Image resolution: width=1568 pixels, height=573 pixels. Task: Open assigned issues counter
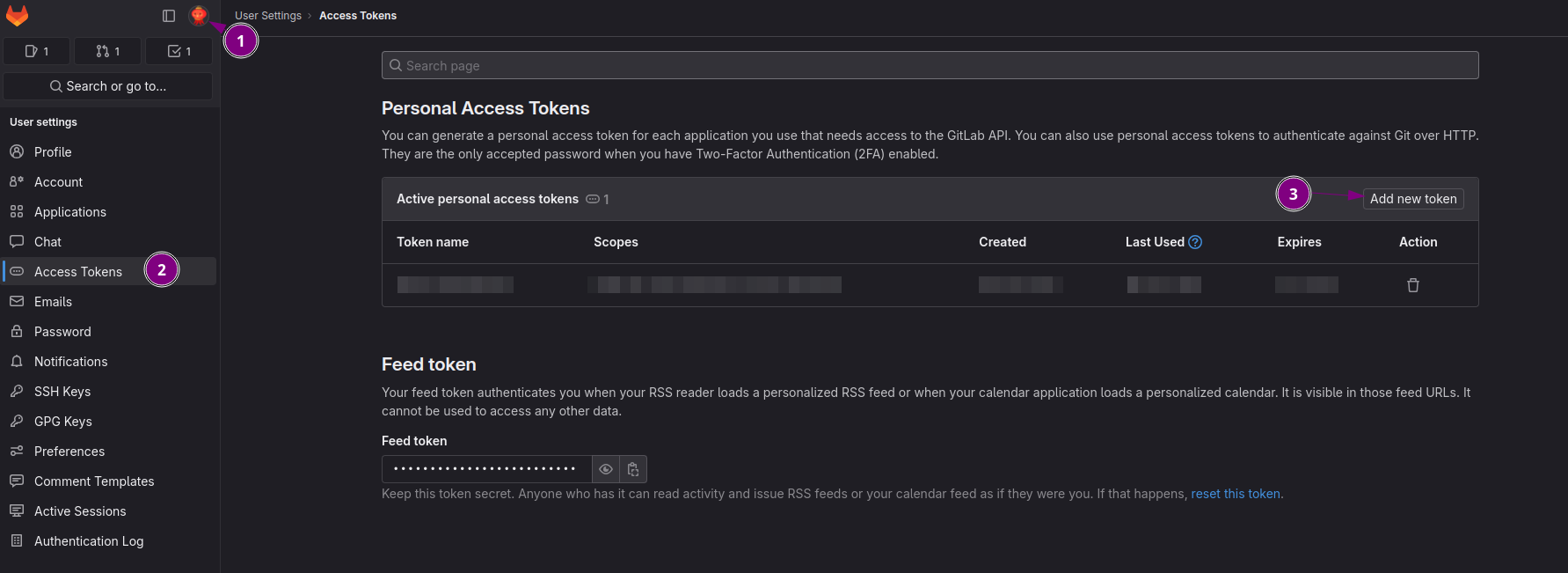(37, 51)
